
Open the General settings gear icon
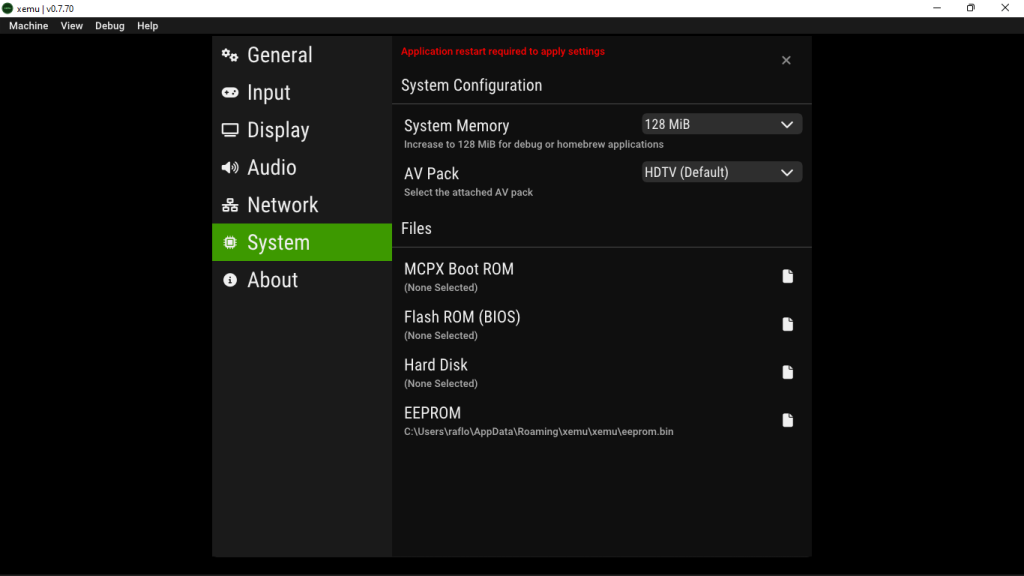pos(230,55)
